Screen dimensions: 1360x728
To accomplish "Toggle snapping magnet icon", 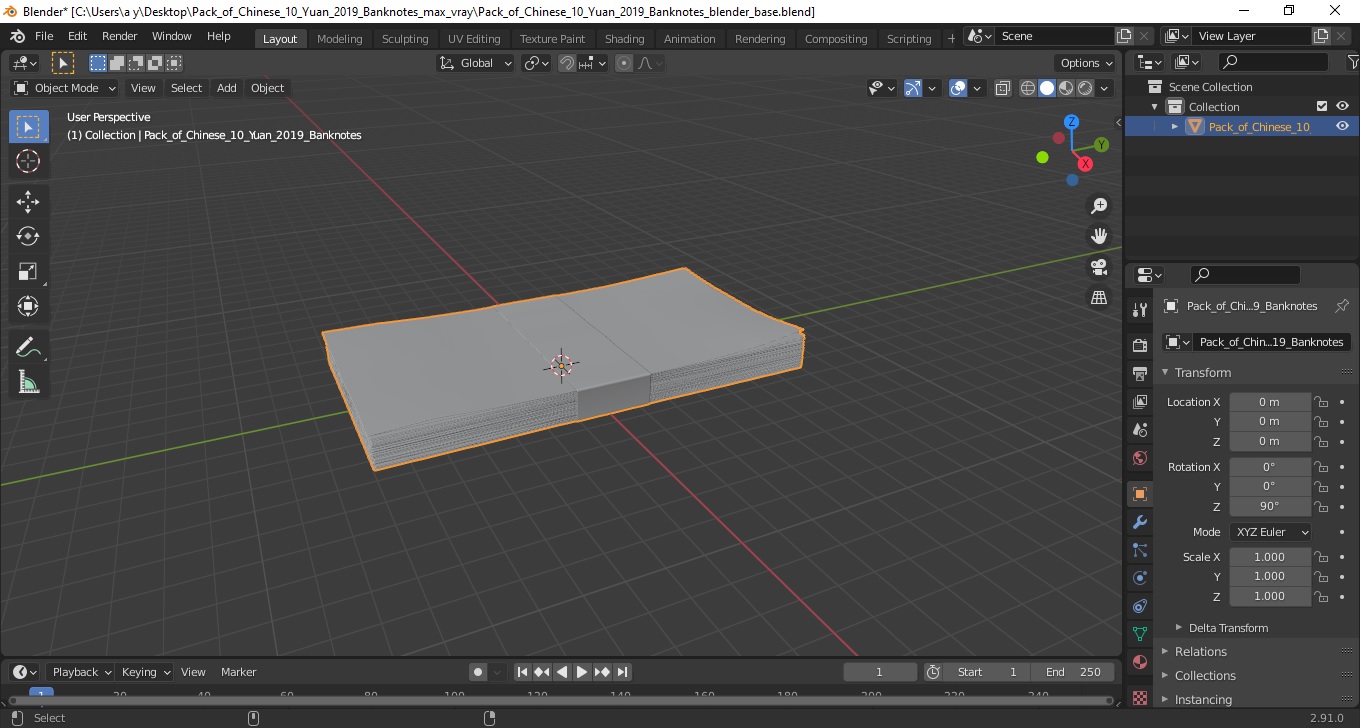I will click(x=567, y=63).
